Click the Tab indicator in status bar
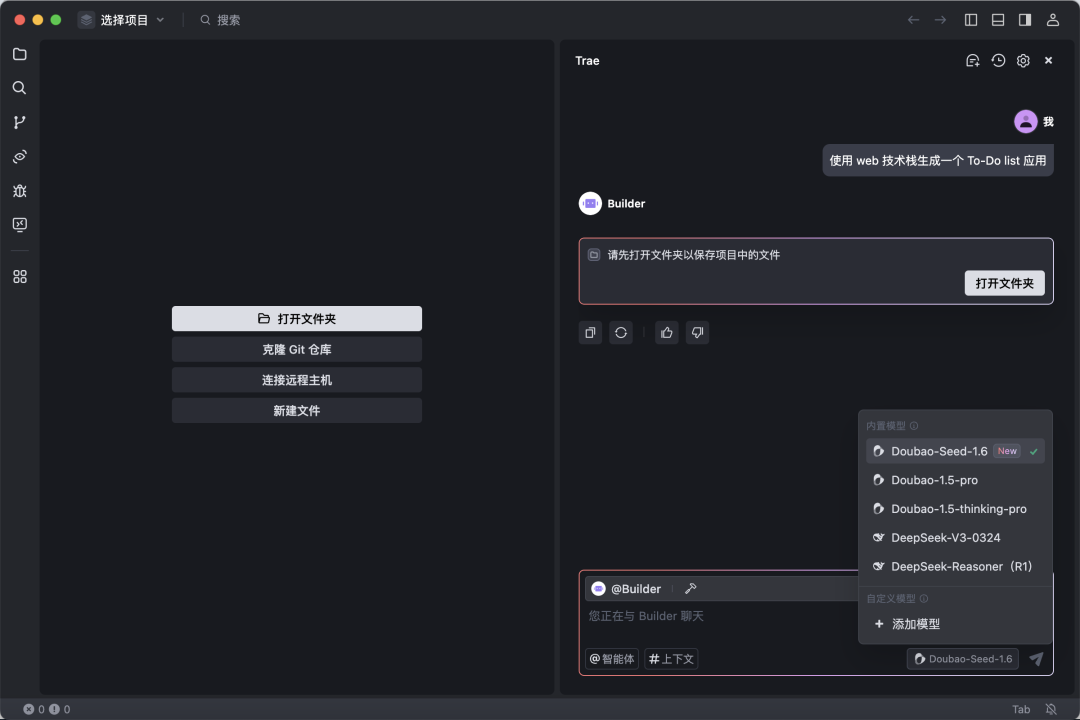The image size is (1080, 720). point(1021,709)
